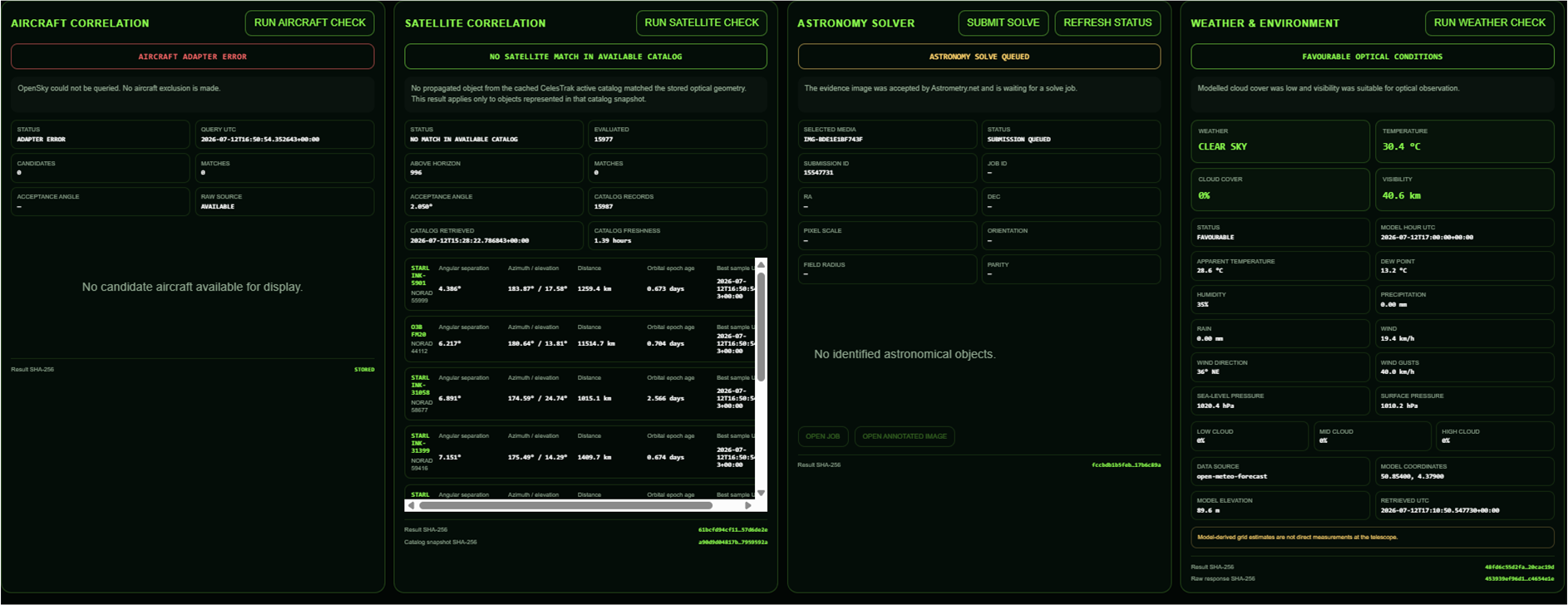Click the EVALUATED 15977 field

point(677,135)
